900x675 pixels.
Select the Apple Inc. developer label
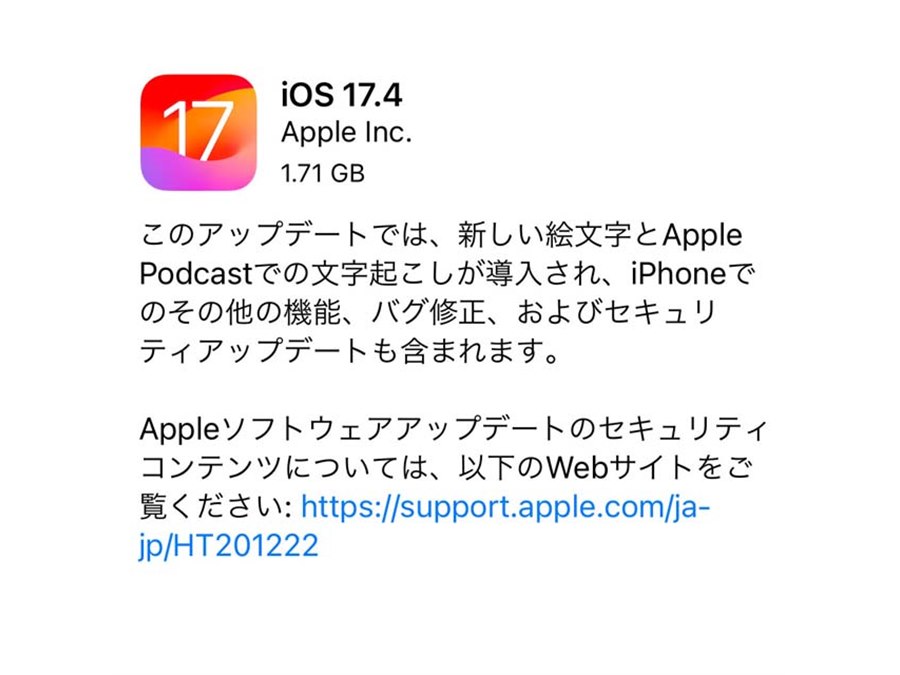point(346,133)
